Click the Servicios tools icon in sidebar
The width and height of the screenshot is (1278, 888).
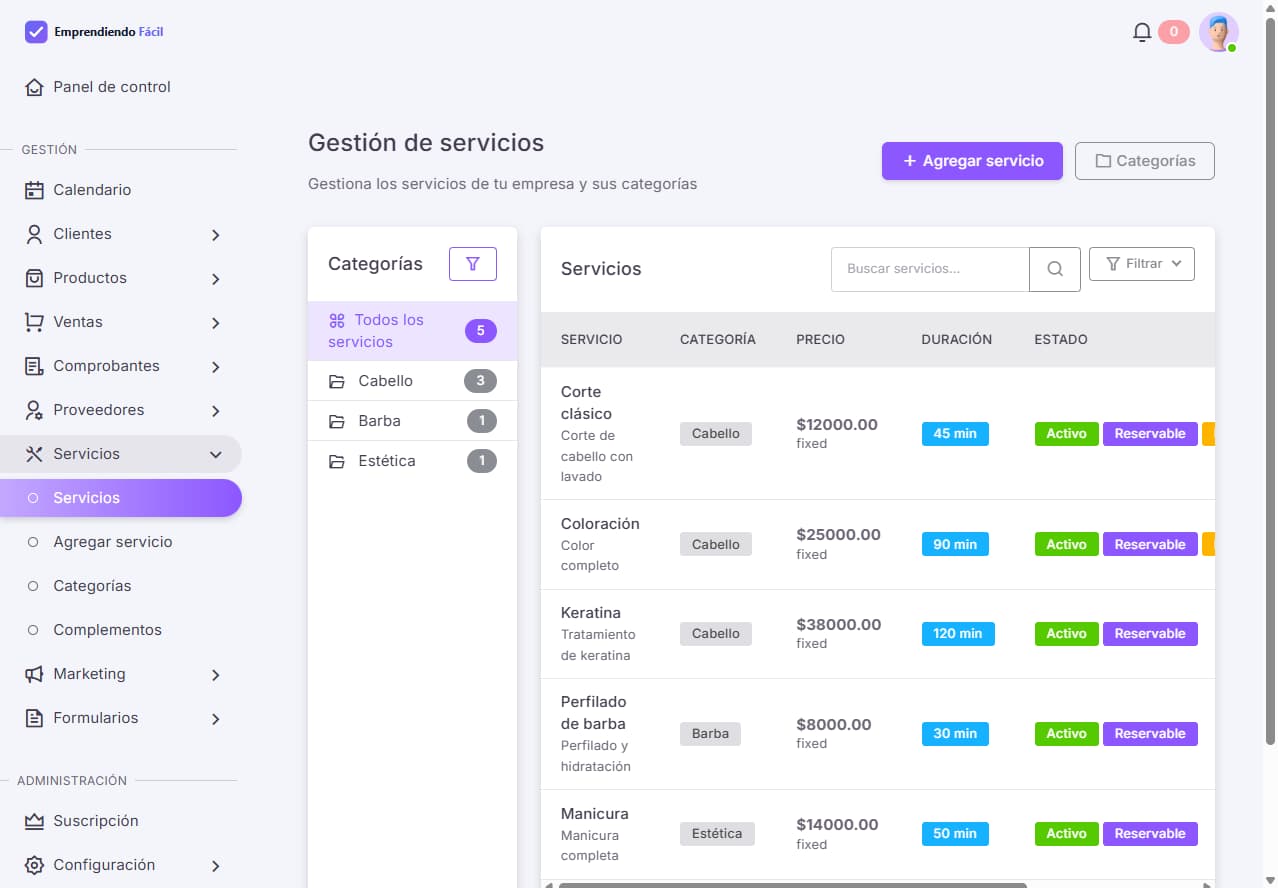click(x=35, y=454)
